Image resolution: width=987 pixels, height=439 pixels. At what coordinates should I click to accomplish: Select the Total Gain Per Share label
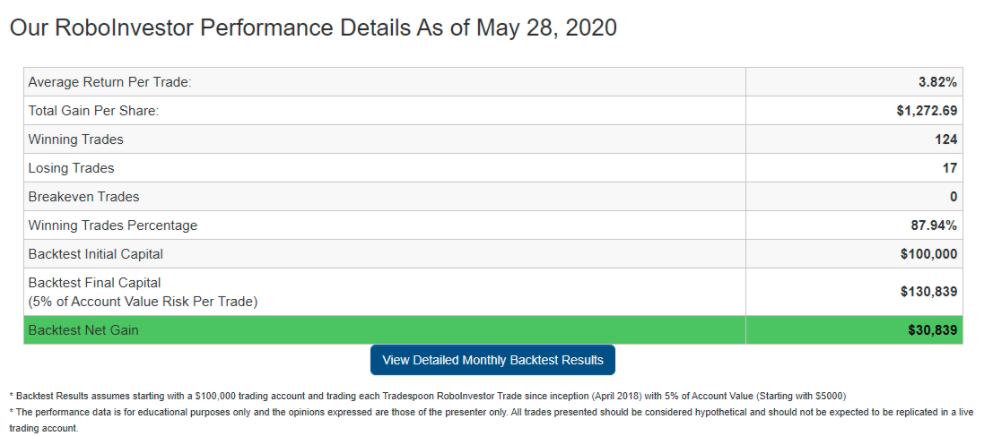click(x=94, y=111)
